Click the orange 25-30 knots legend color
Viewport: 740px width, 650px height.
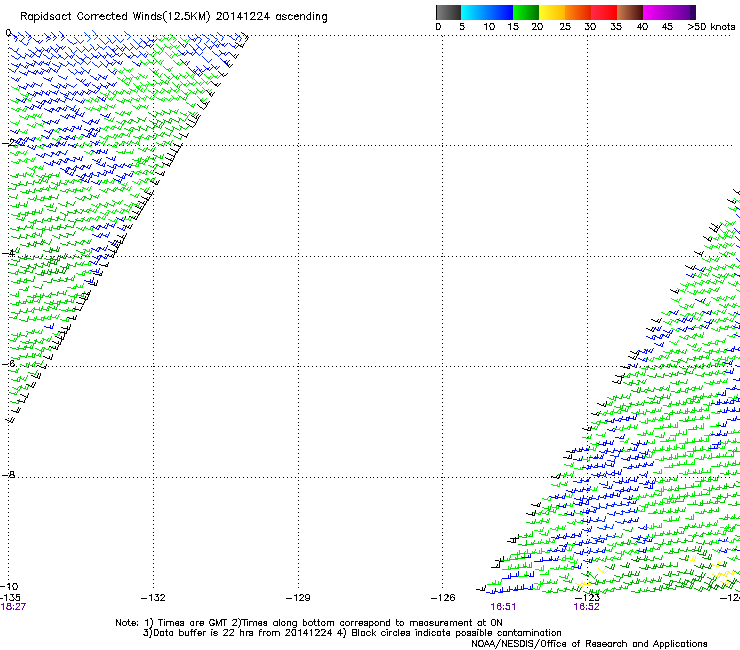click(578, 12)
